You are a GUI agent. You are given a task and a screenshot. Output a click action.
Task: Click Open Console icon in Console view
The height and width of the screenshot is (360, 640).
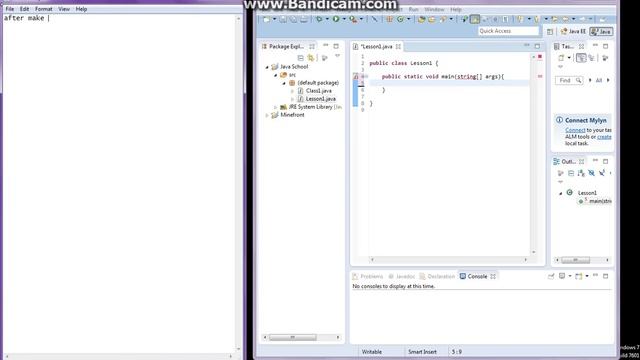click(x=579, y=276)
